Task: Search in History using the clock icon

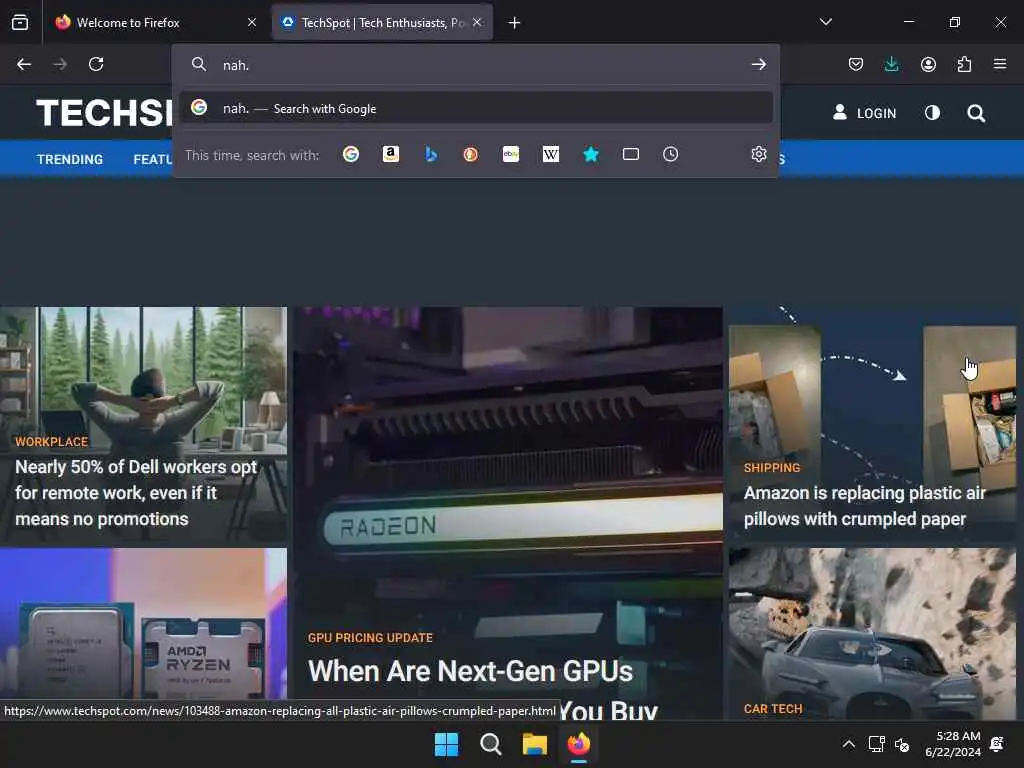Action: (671, 154)
